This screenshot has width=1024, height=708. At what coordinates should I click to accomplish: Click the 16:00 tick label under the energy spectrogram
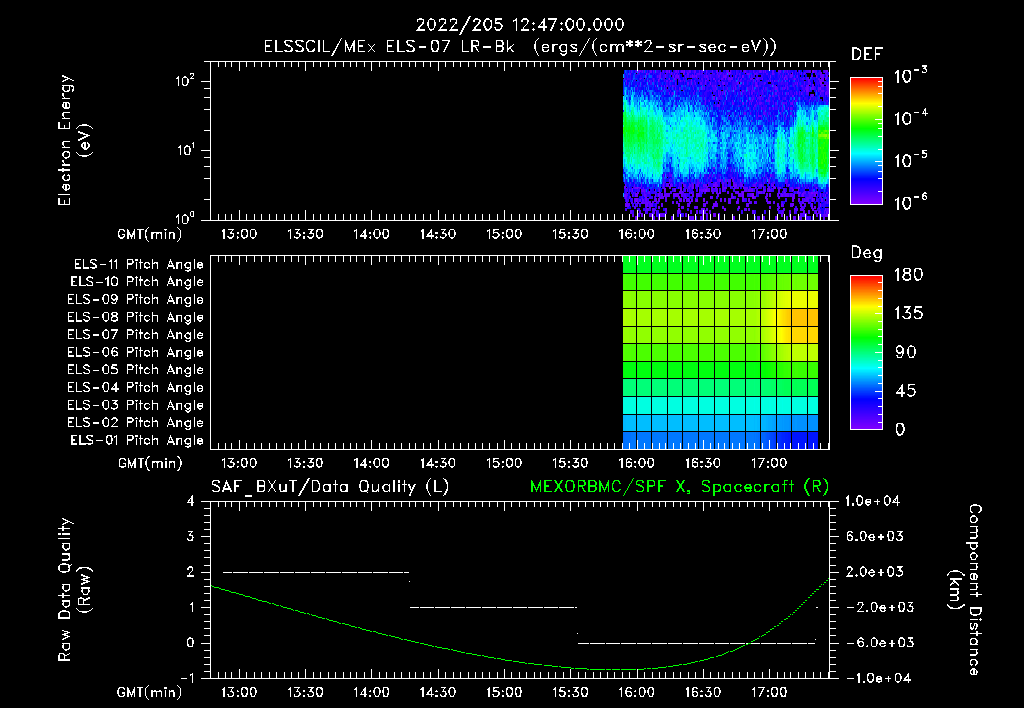tap(636, 234)
